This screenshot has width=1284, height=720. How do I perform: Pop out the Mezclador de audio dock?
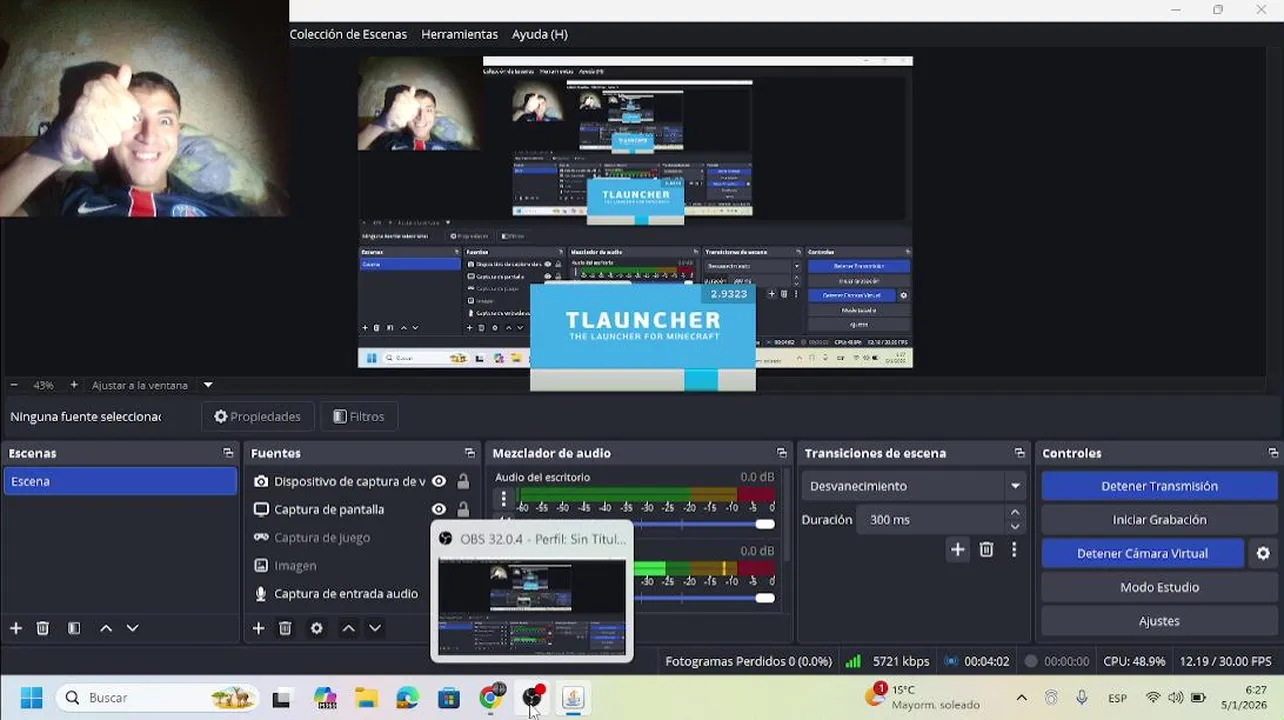click(x=782, y=453)
